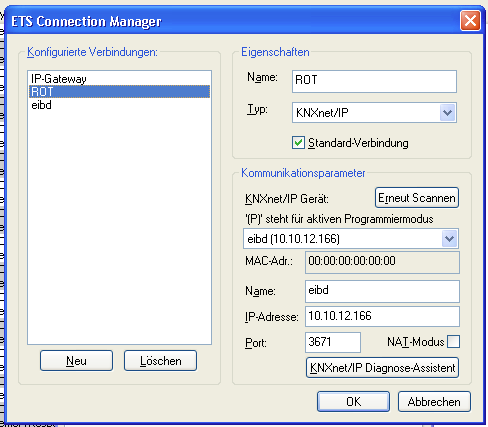The image size is (488, 427).
Task: Edit the device Name field containing eibd
Action: click(382, 291)
